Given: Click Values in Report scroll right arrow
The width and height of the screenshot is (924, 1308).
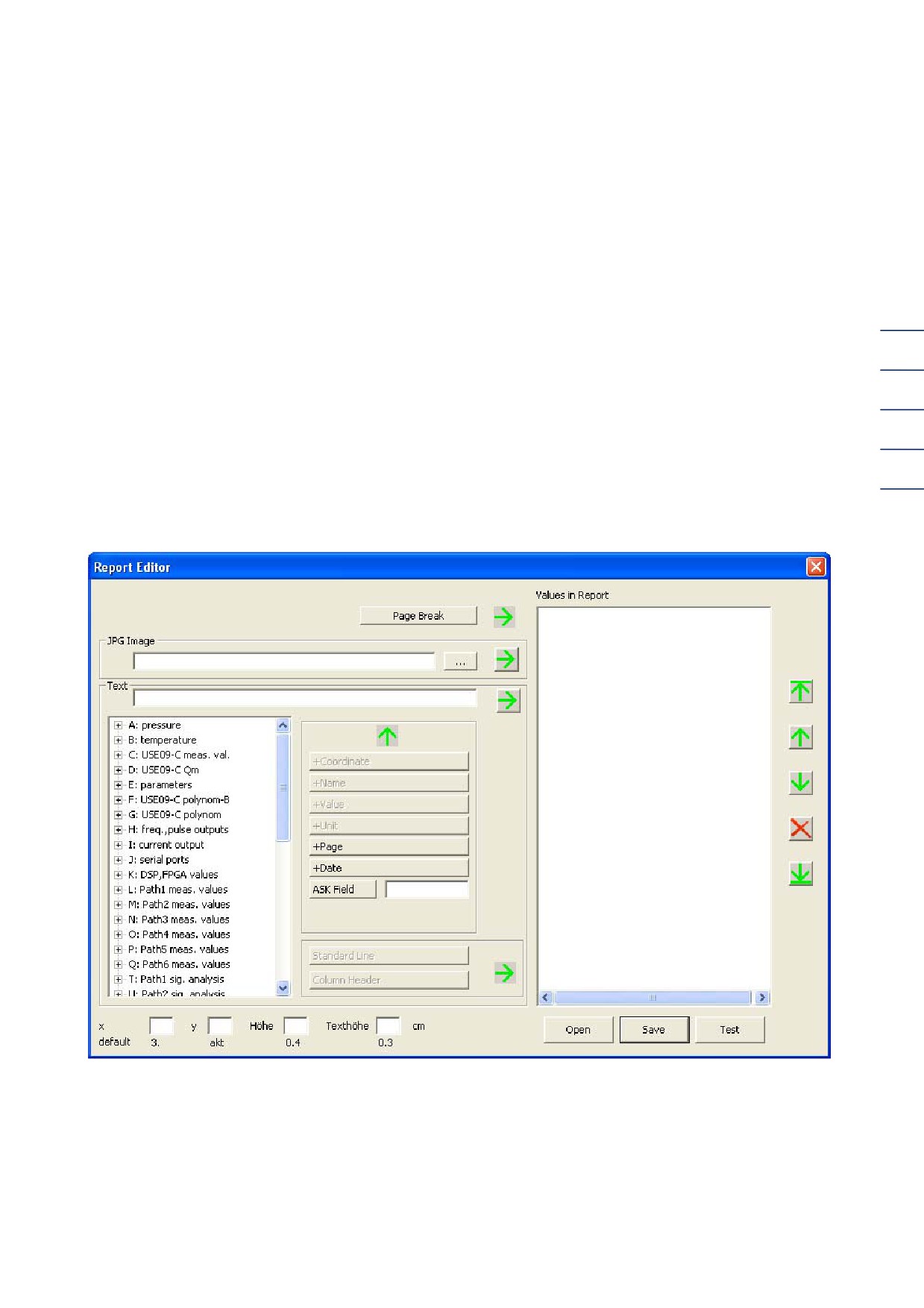Looking at the screenshot, I should 761,998.
